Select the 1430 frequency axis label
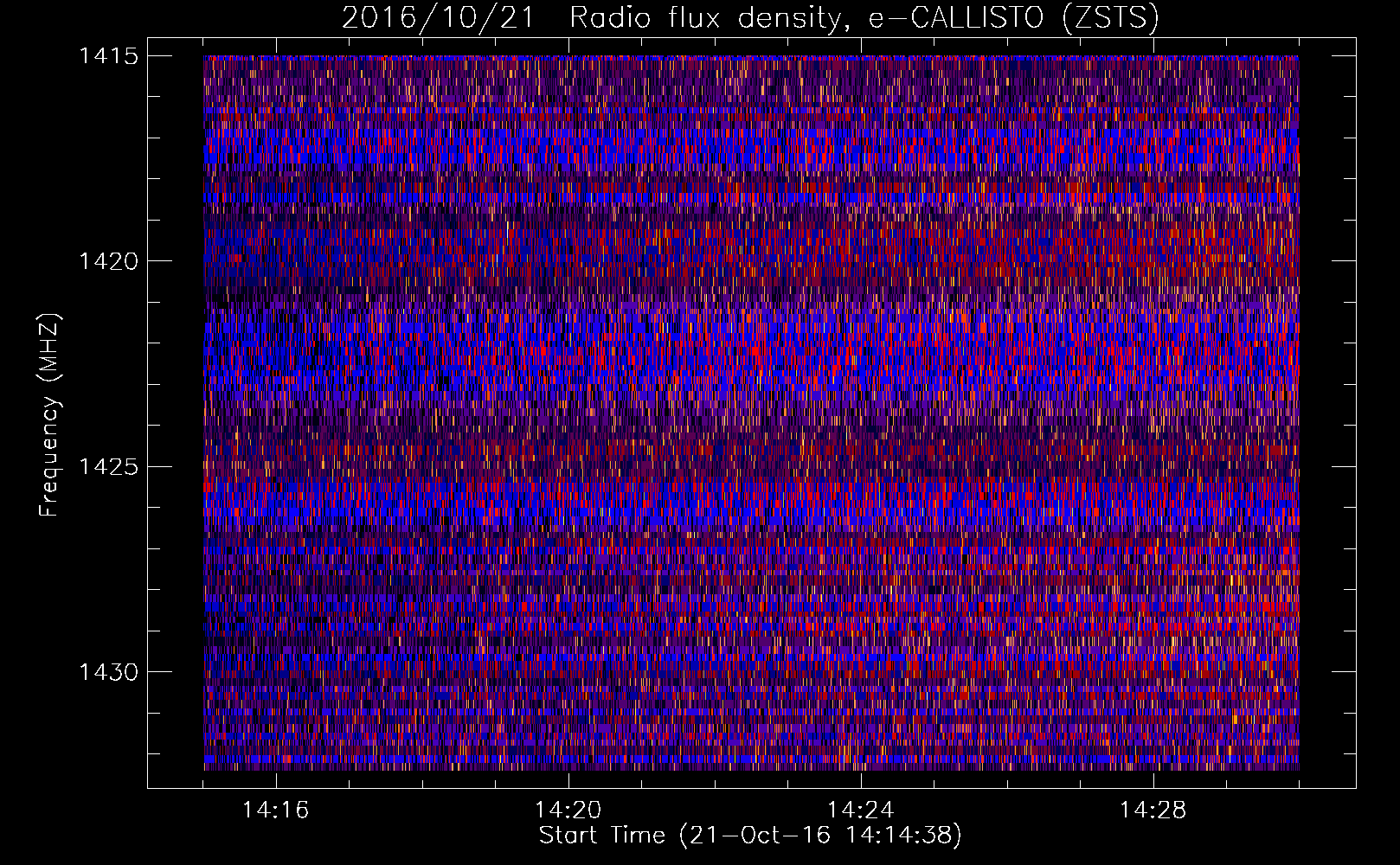Image resolution: width=1400 pixels, height=865 pixels. point(108,672)
